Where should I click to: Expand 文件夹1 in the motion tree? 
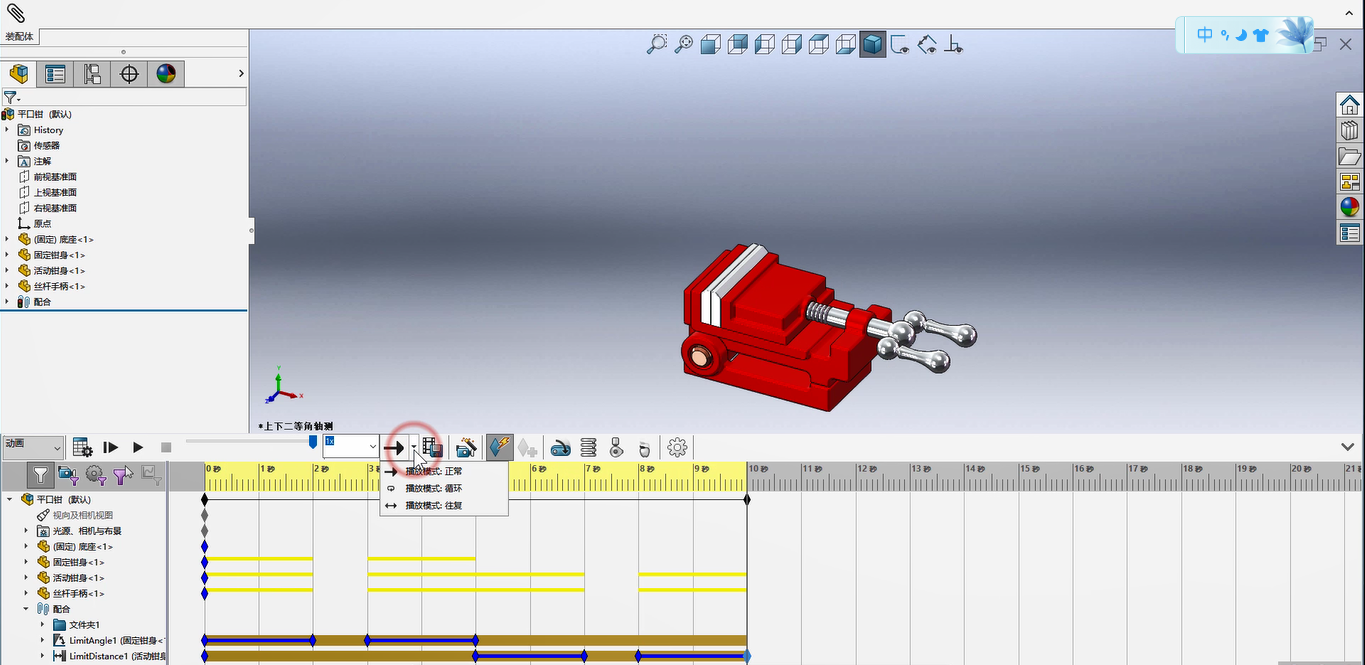[43, 625]
